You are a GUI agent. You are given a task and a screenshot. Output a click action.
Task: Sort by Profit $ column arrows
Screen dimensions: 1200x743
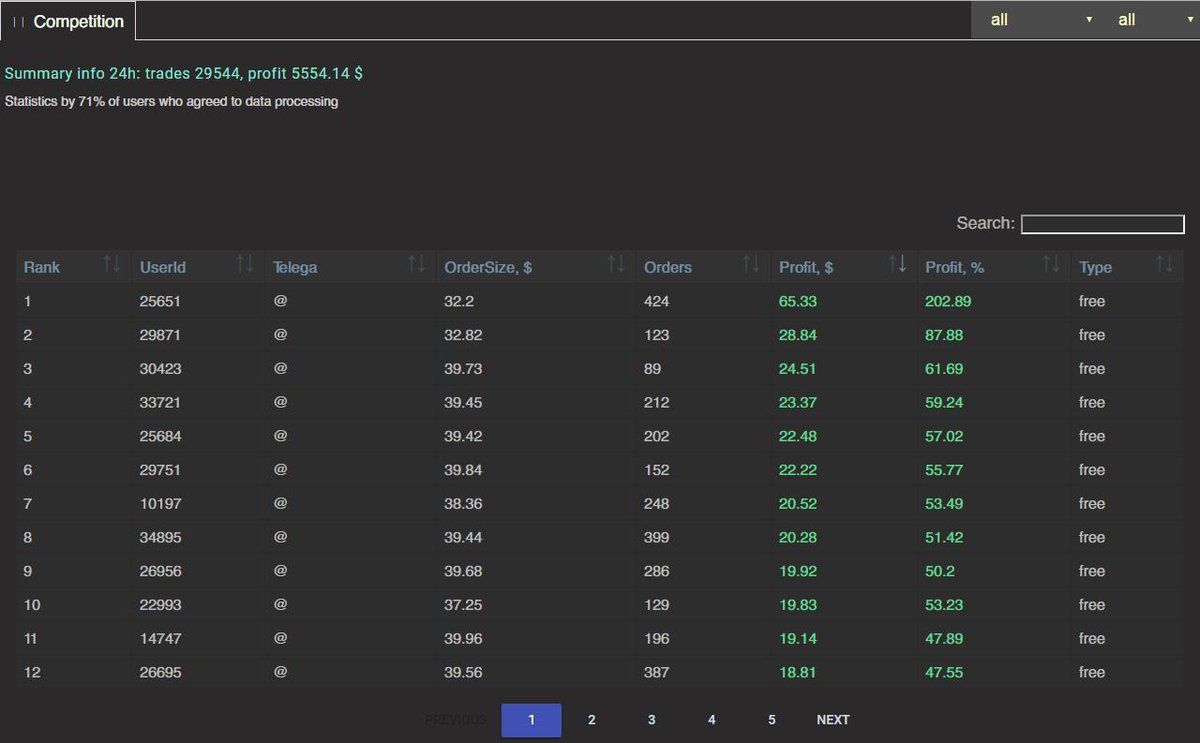point(898,264)
